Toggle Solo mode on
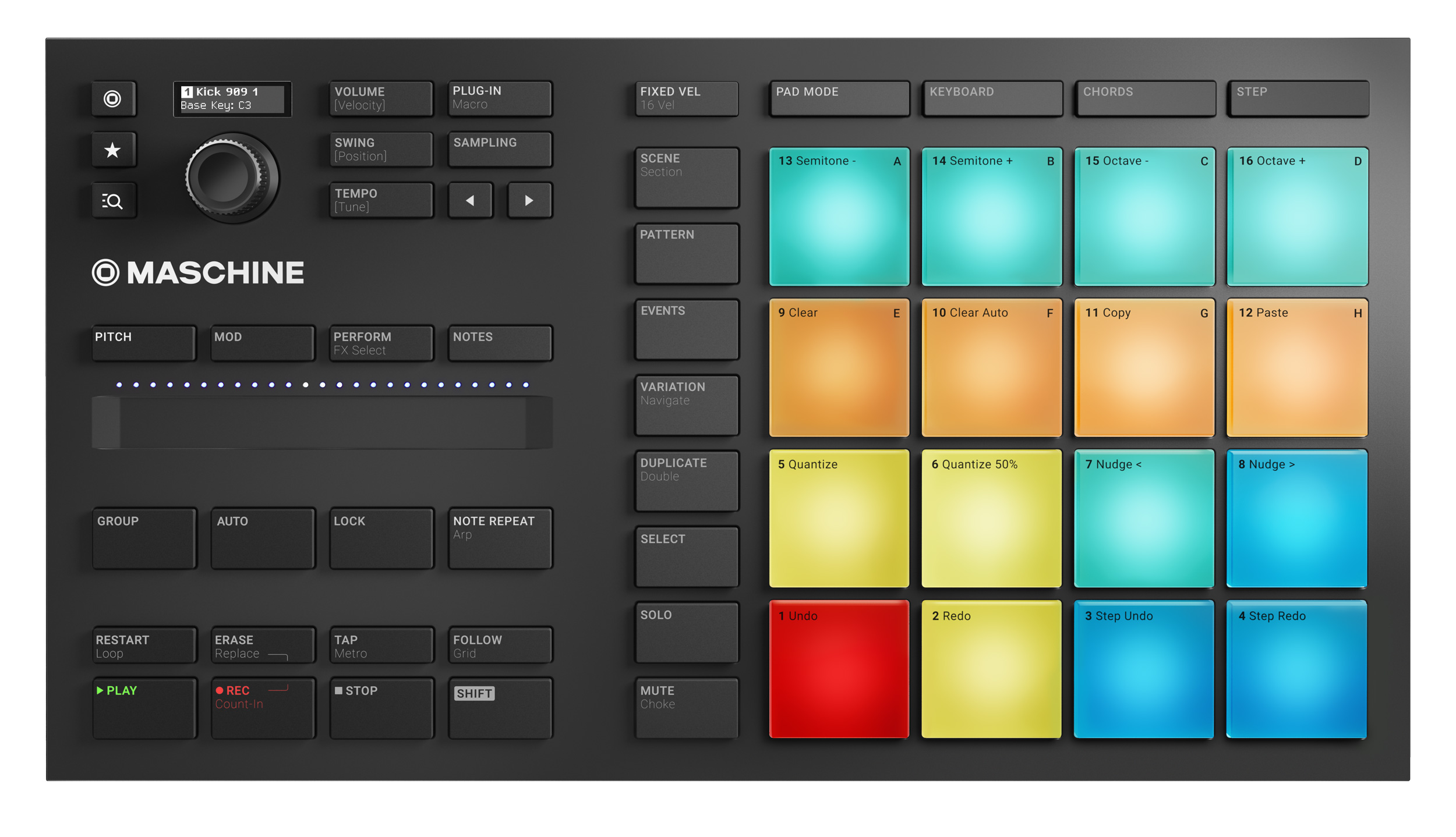This screenshot has height=837, width=1456. [687, 633]
